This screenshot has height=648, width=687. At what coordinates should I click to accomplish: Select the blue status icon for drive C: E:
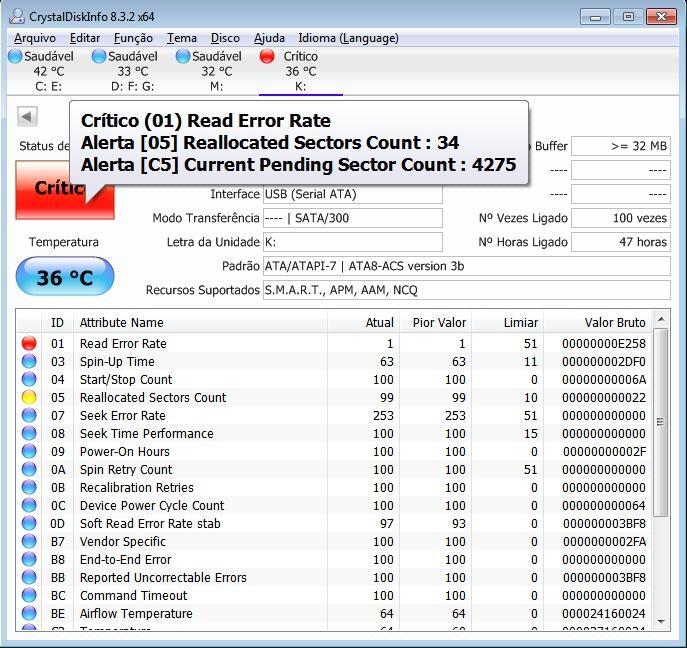coord(15,56)
